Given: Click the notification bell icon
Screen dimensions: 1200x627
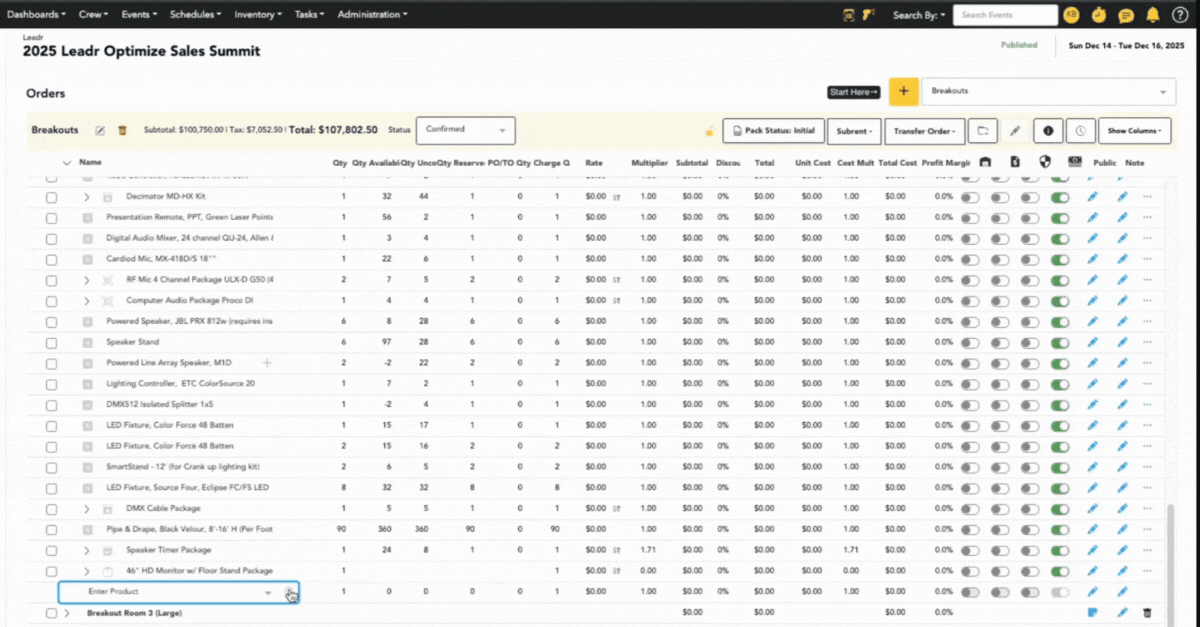Looking at the screenshot, I should coord(1153,15).
